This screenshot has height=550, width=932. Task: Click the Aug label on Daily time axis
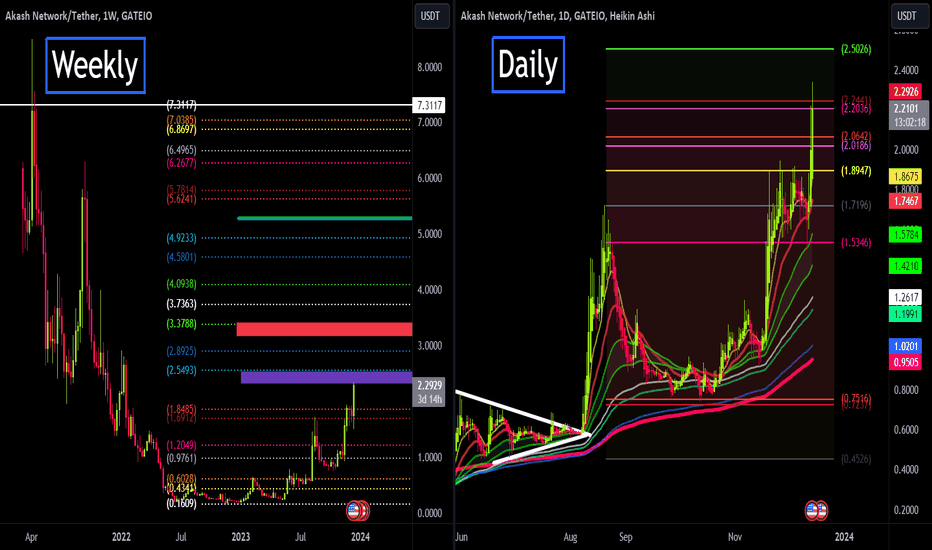tap(570, 537)
